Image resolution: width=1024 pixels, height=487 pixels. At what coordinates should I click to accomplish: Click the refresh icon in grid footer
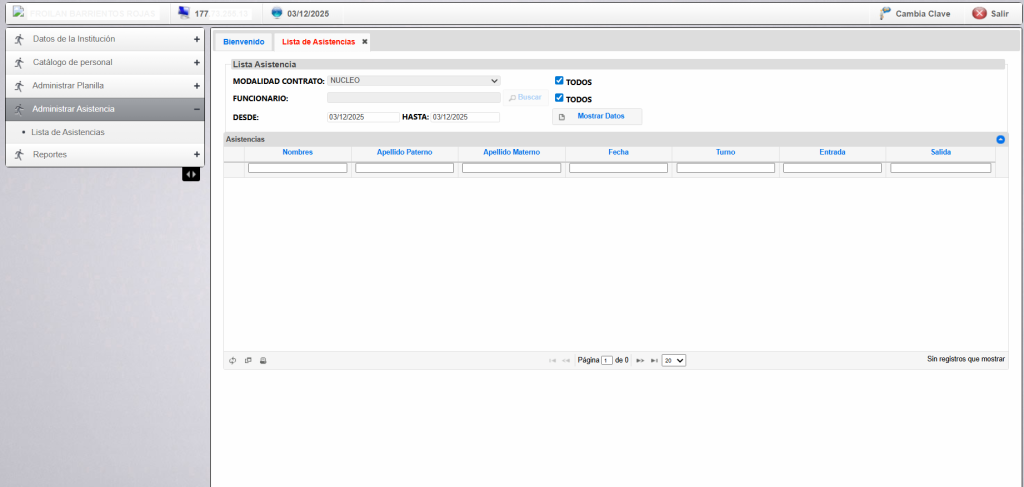point(232,360)
